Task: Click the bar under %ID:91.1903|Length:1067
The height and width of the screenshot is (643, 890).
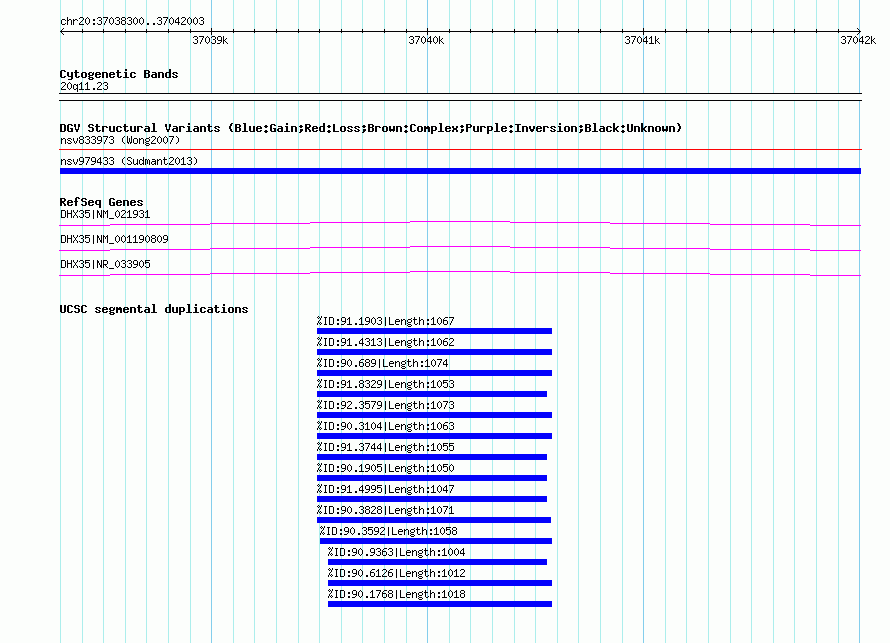Action: pyautogui.click(x=434, y=331)
